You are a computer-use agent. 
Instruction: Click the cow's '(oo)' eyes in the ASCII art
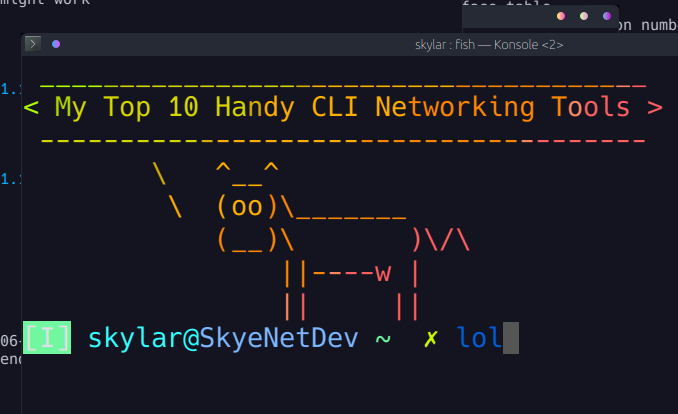click(247, 206)
